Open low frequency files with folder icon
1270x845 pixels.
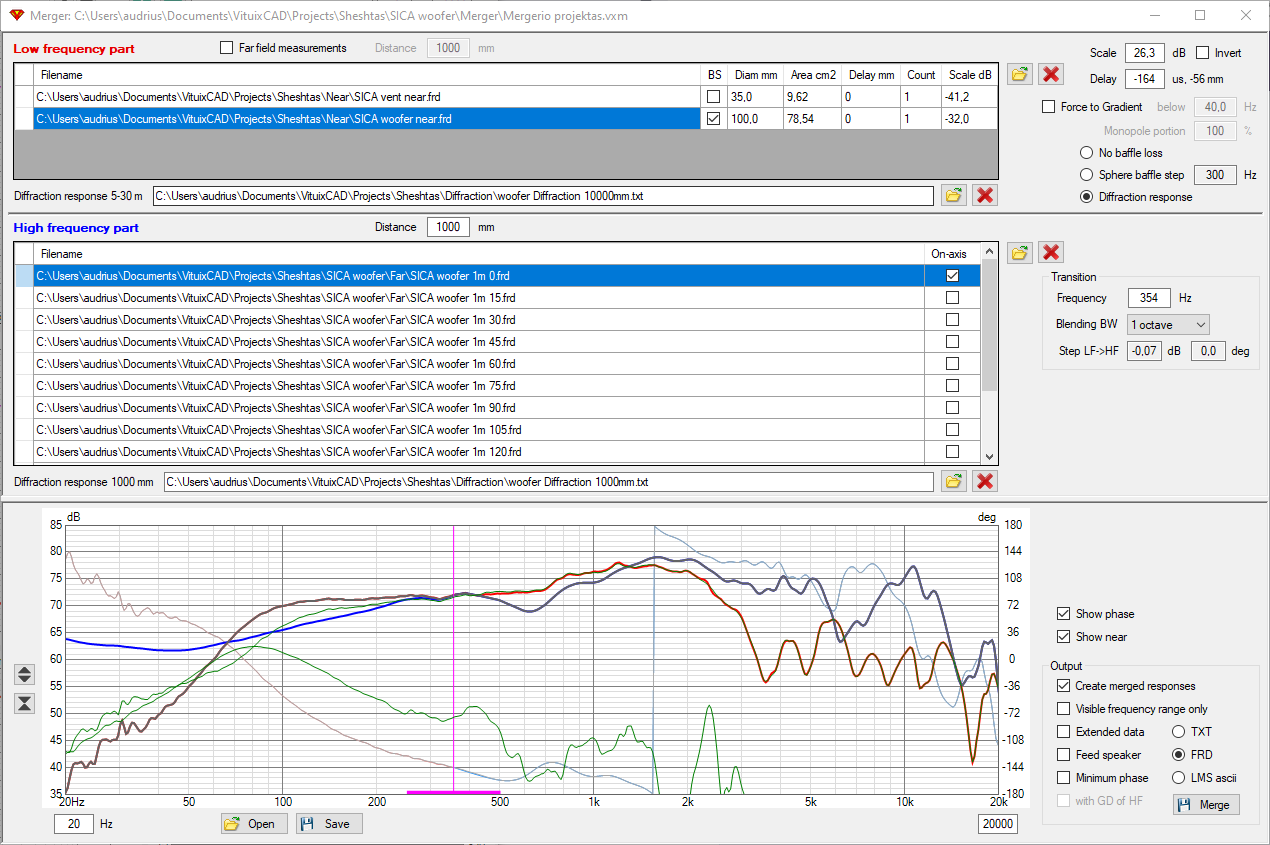(x=1020, y=74)
